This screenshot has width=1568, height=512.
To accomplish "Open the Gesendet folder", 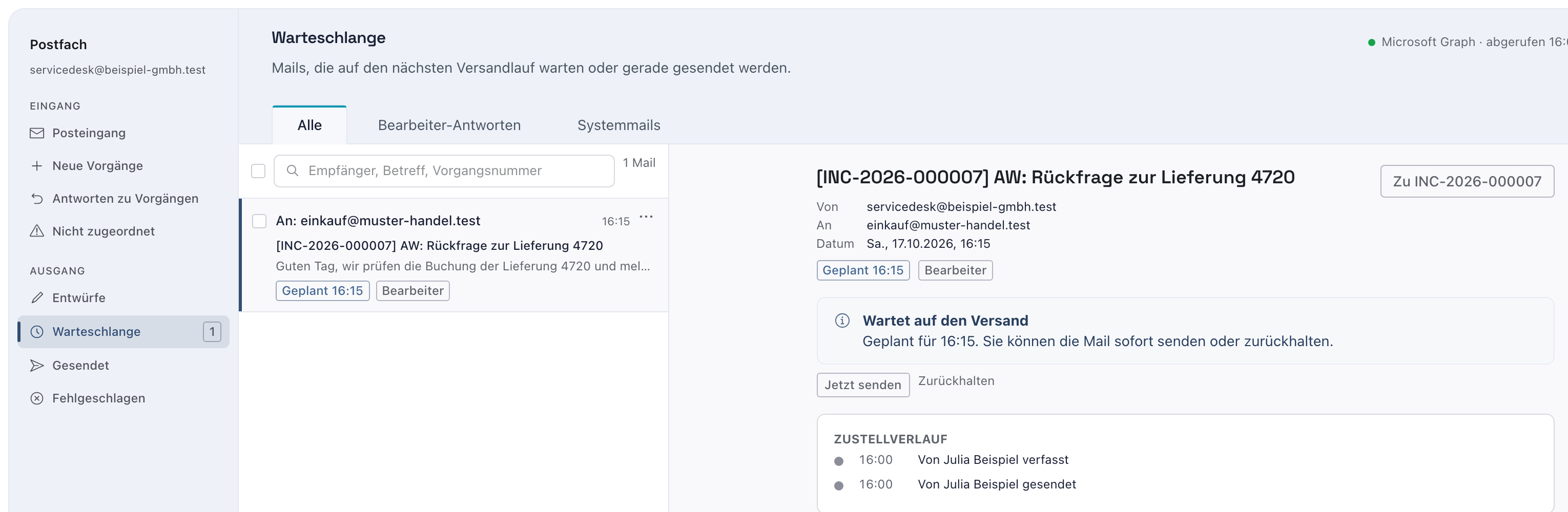I will [123, 366].
